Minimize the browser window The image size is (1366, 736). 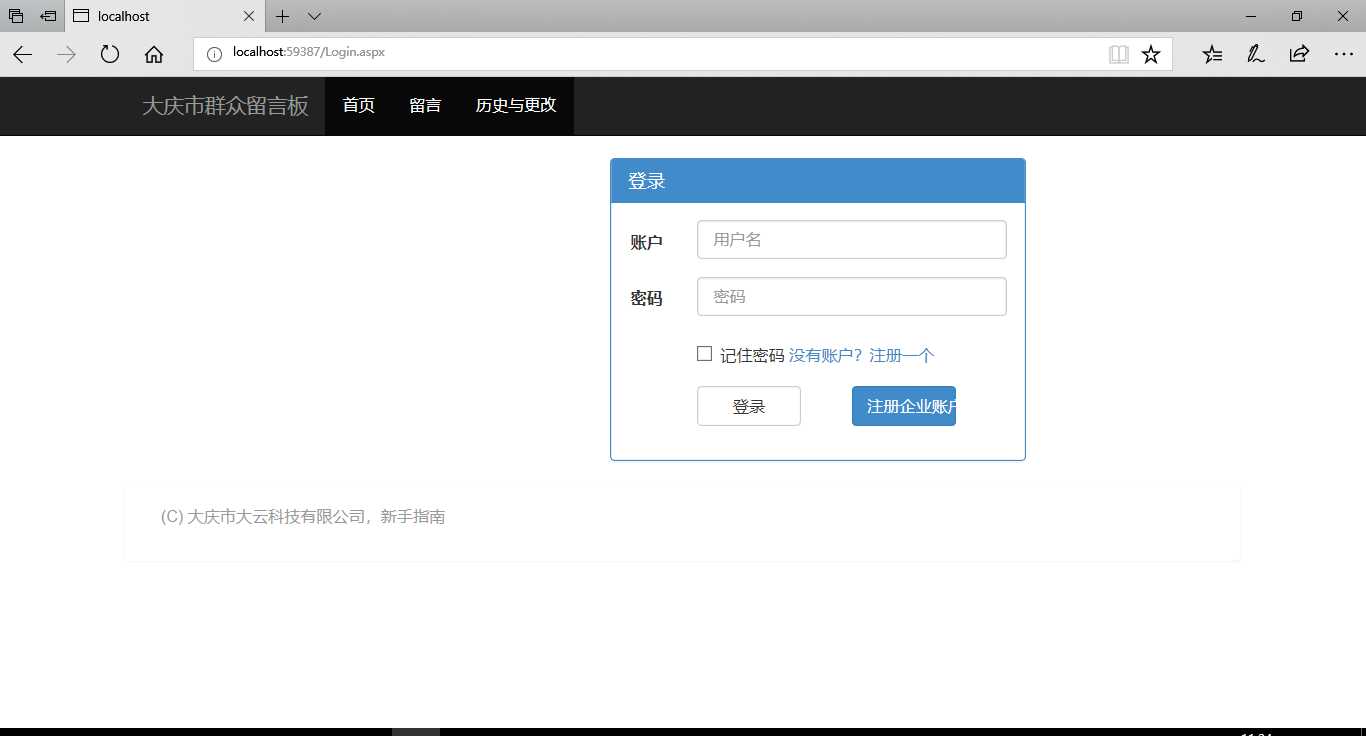(x=1251, y=16)
